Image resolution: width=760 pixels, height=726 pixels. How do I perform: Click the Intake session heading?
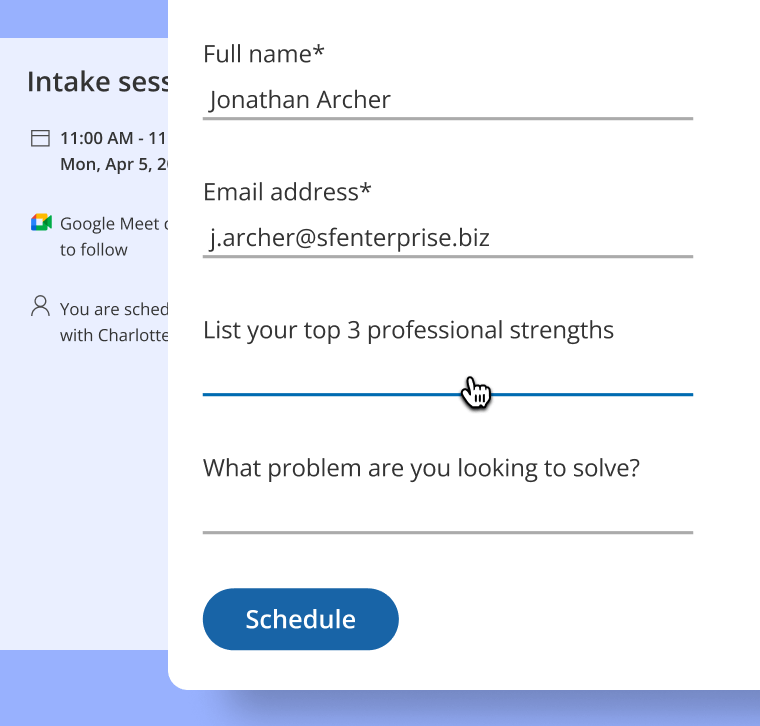(x=97, y=82)
